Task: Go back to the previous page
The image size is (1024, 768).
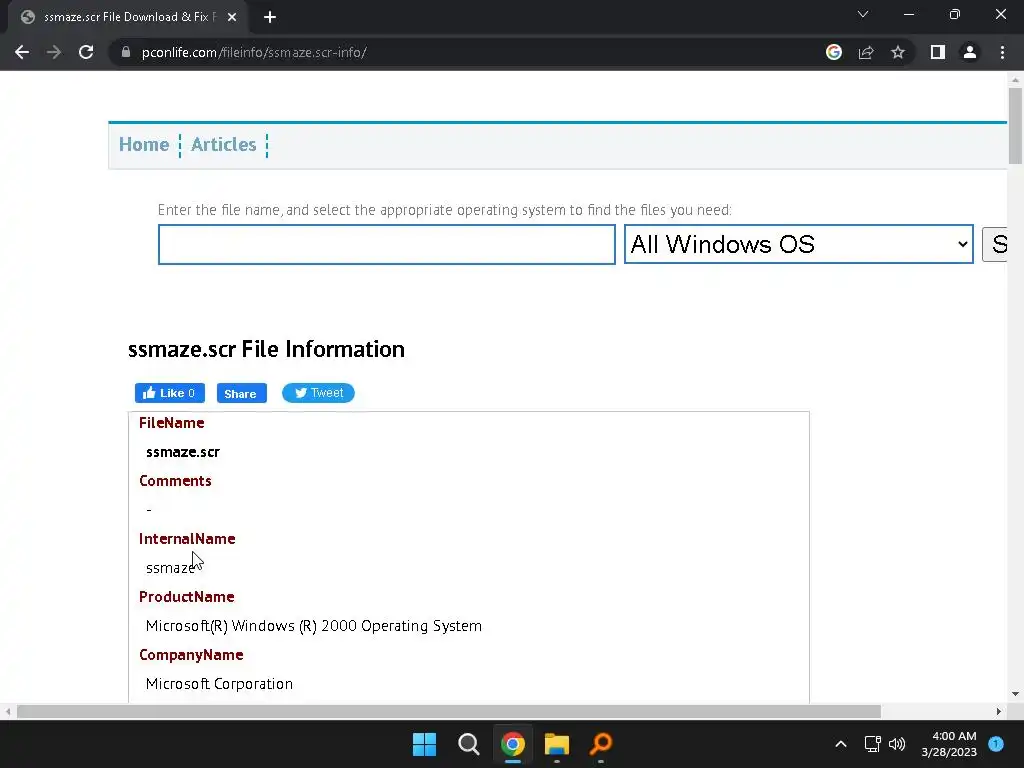Action: [x=22, y=52]
